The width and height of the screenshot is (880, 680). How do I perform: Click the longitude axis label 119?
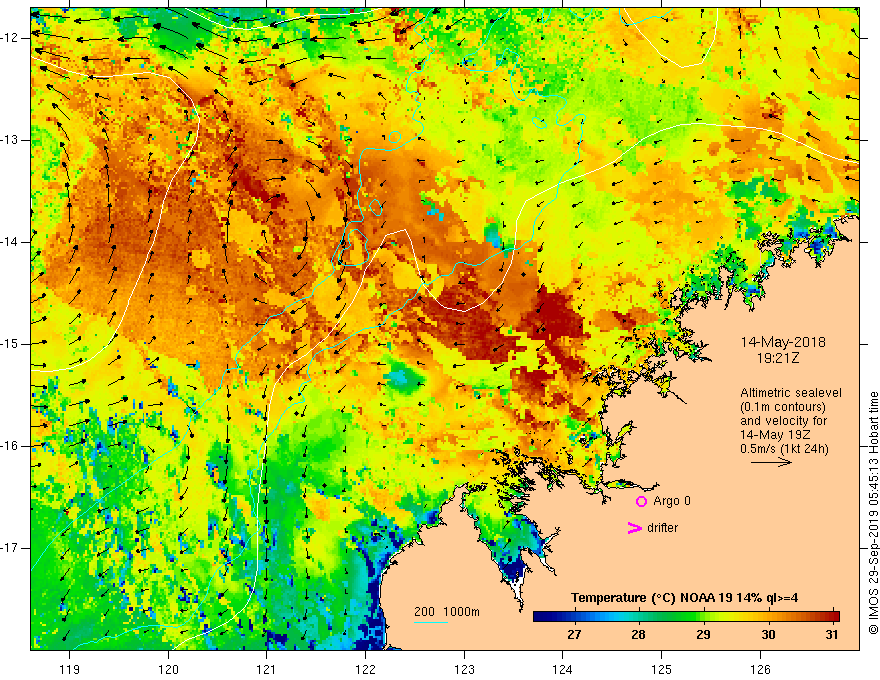(70, 669)
